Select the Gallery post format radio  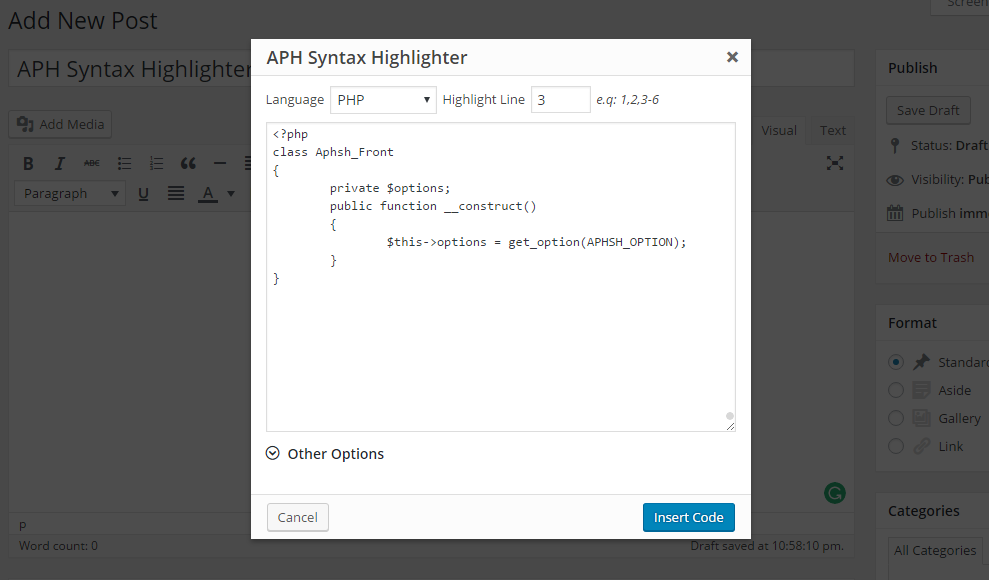[x=896, y=418]
